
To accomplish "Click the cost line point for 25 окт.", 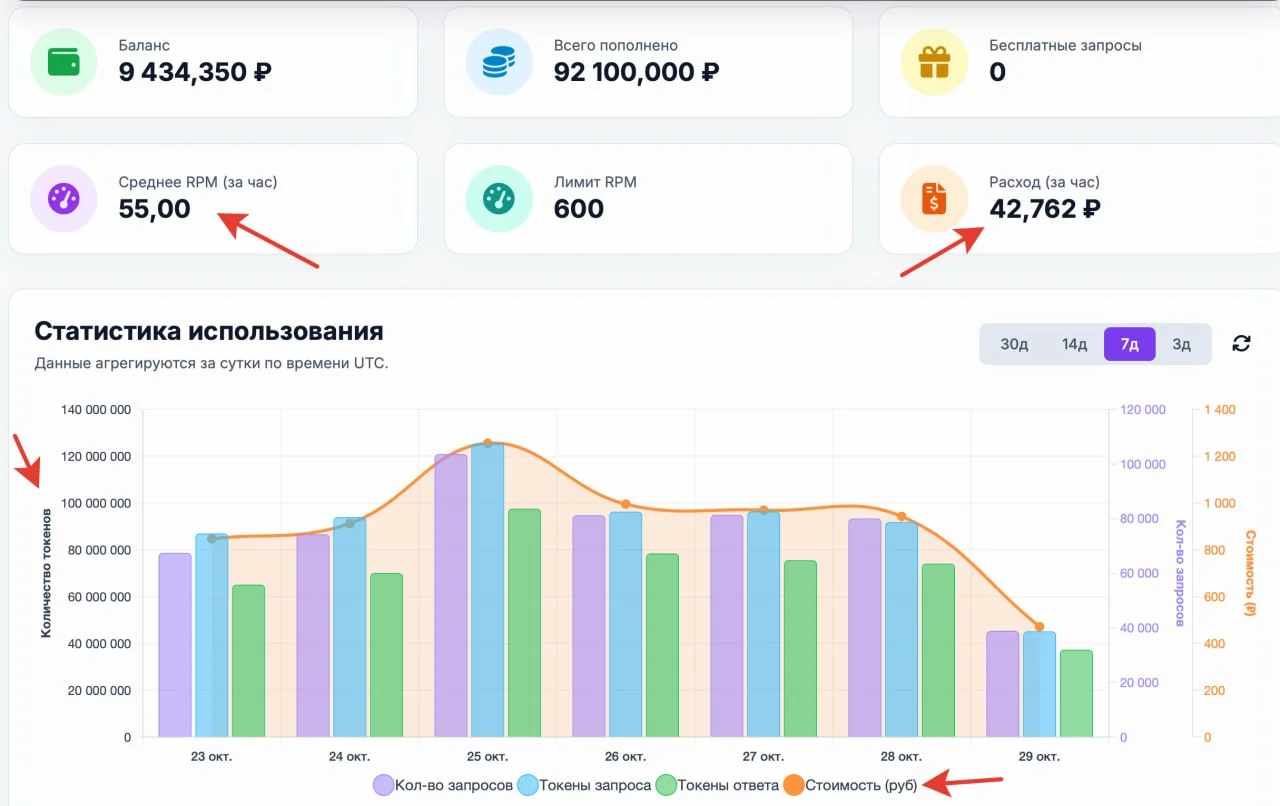I will click(x=487, y=443).
